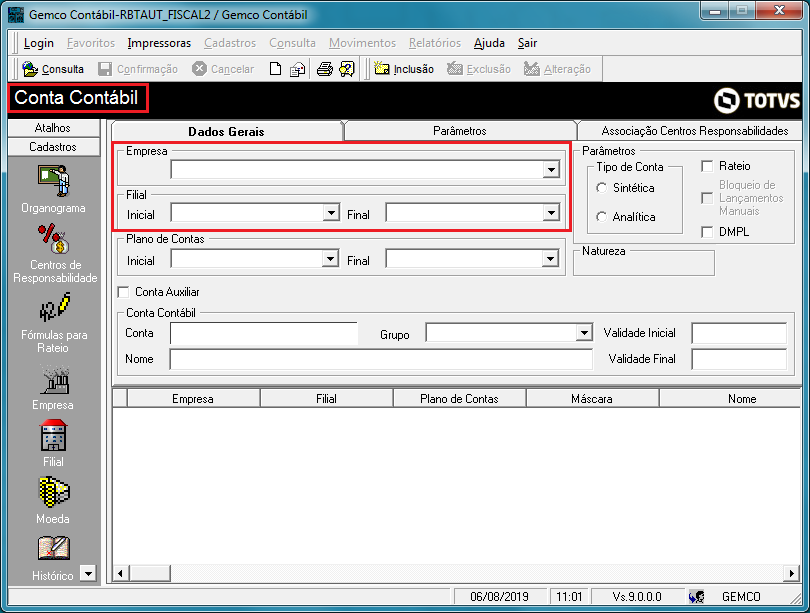This screenshot has width=810, height=613.
Task: Click the Cadastros sidebar button
Action: [x=53, y=147]
